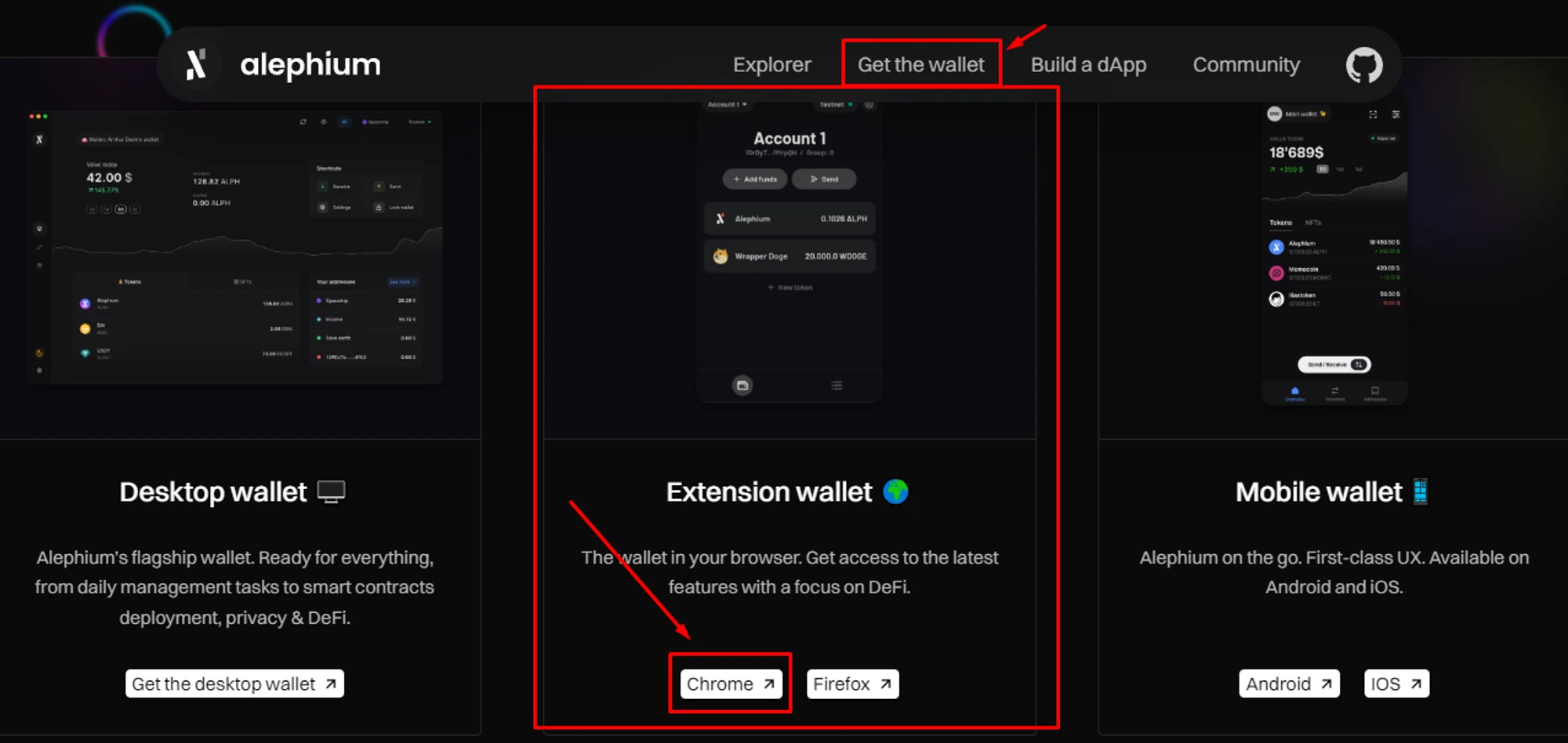Screen dimensions: 1568x743
Task: Click Get the desktop wallet button
Action: (234, 684)
